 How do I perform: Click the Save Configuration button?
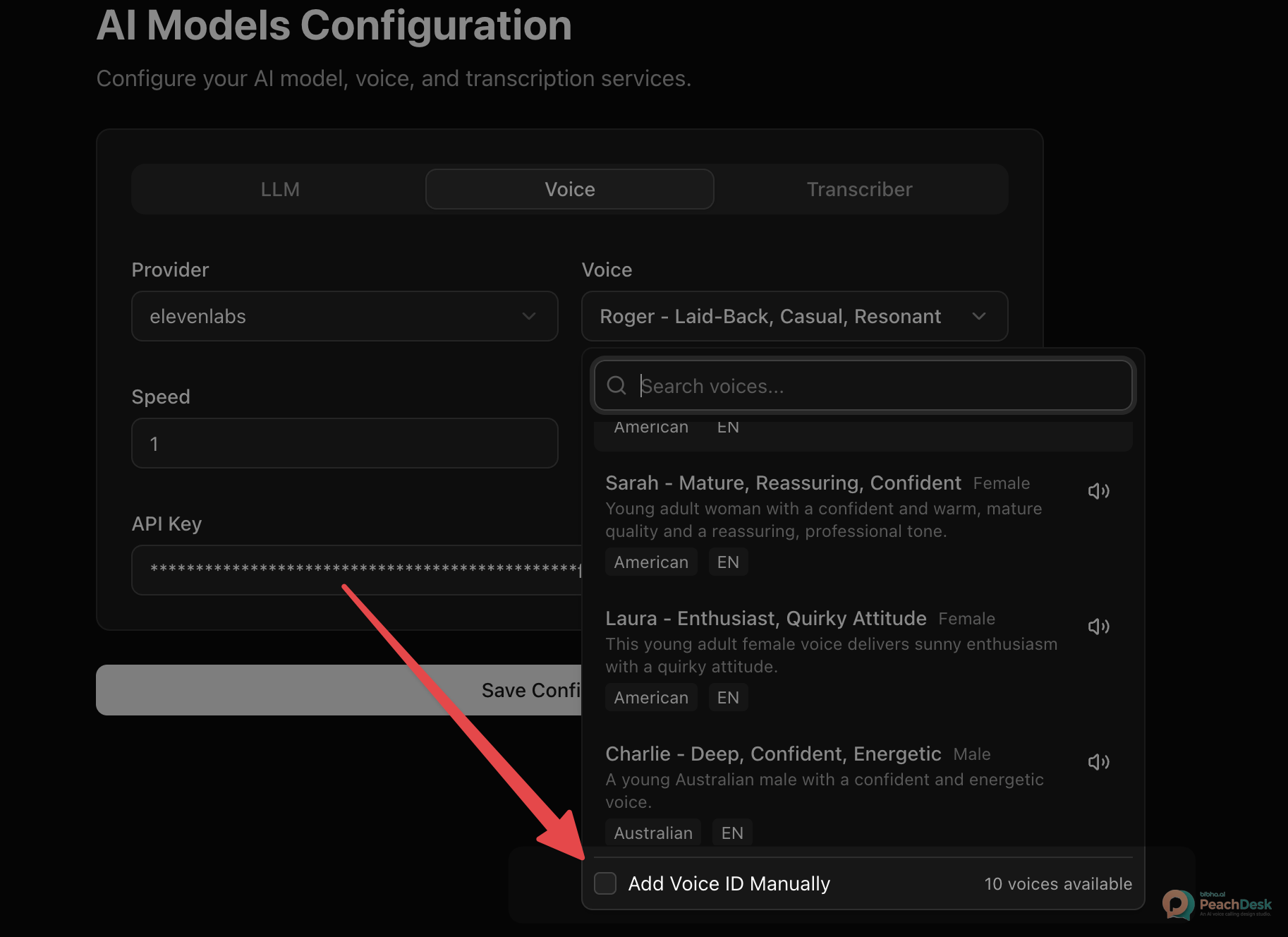click(x=339, y=690)
